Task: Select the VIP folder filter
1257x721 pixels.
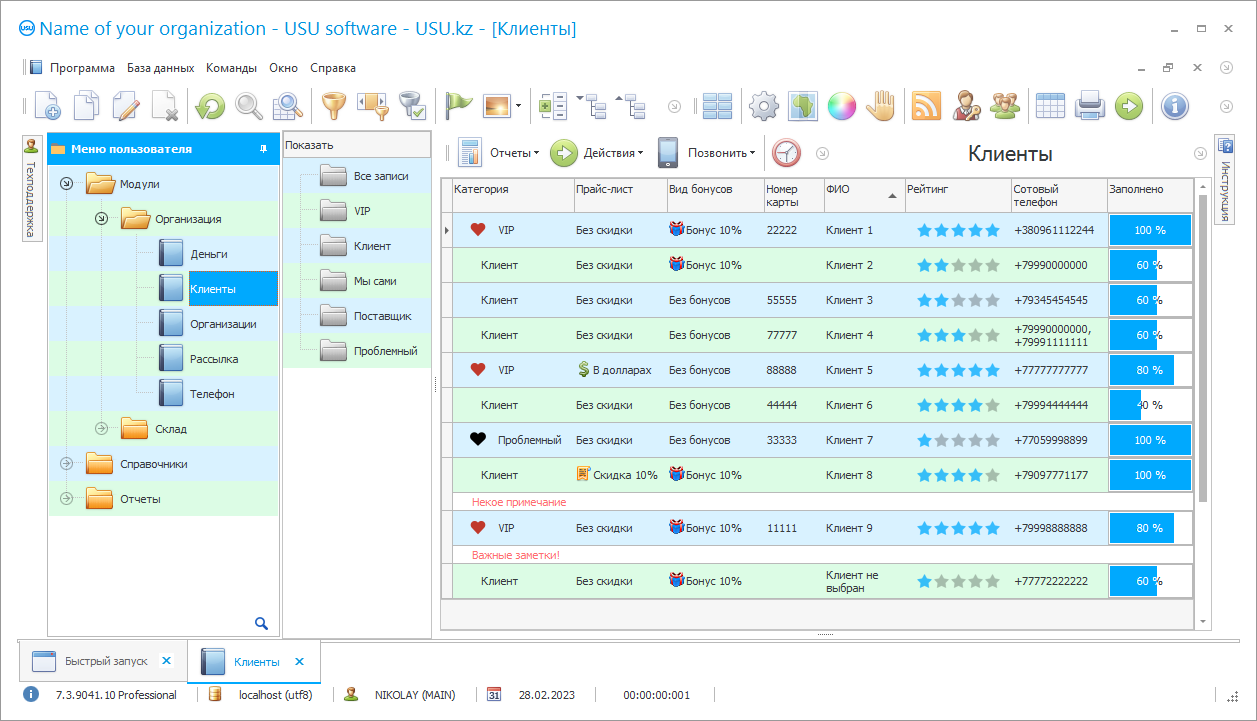Action: 361,211
